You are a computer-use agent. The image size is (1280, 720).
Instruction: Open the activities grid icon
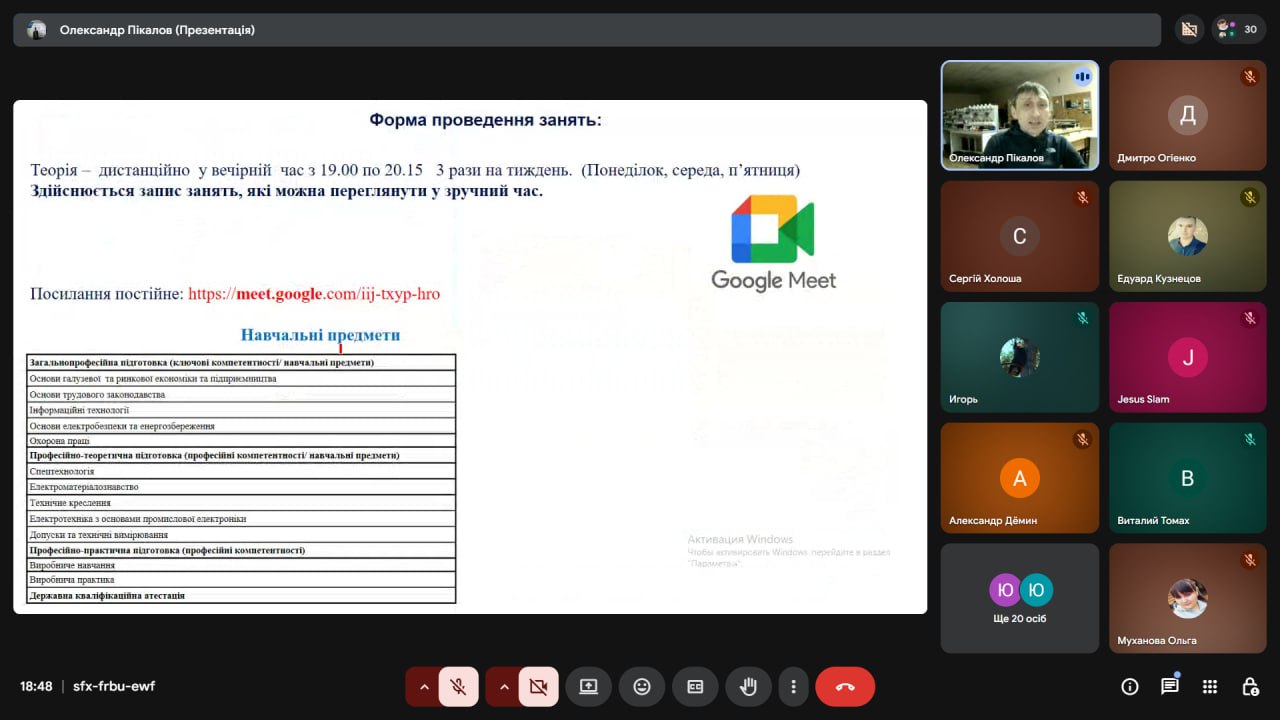(x=1210, y=687)
